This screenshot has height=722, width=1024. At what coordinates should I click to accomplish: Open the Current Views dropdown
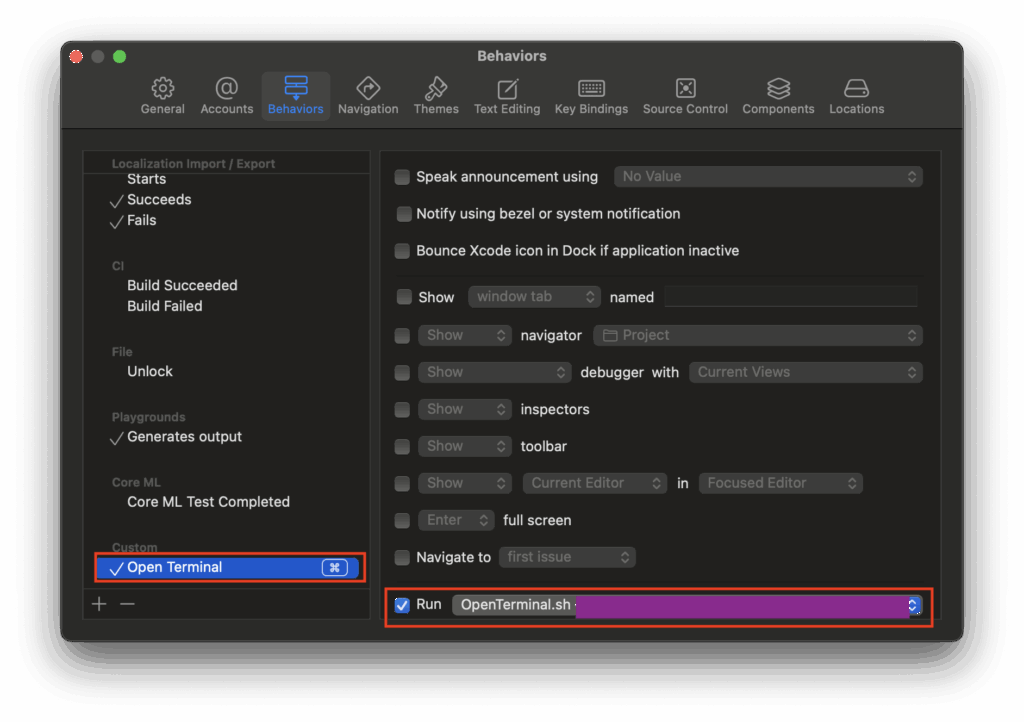(x=805, y=372)
